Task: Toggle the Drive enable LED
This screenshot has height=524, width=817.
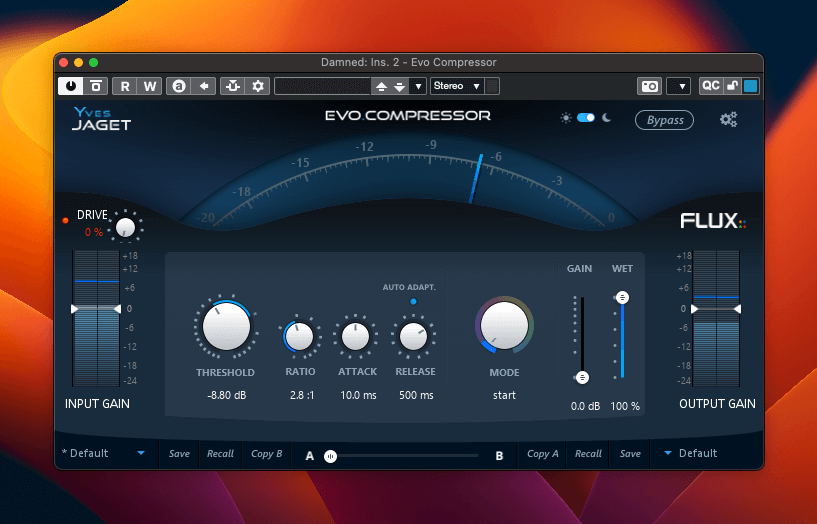Action: (66, 220)
